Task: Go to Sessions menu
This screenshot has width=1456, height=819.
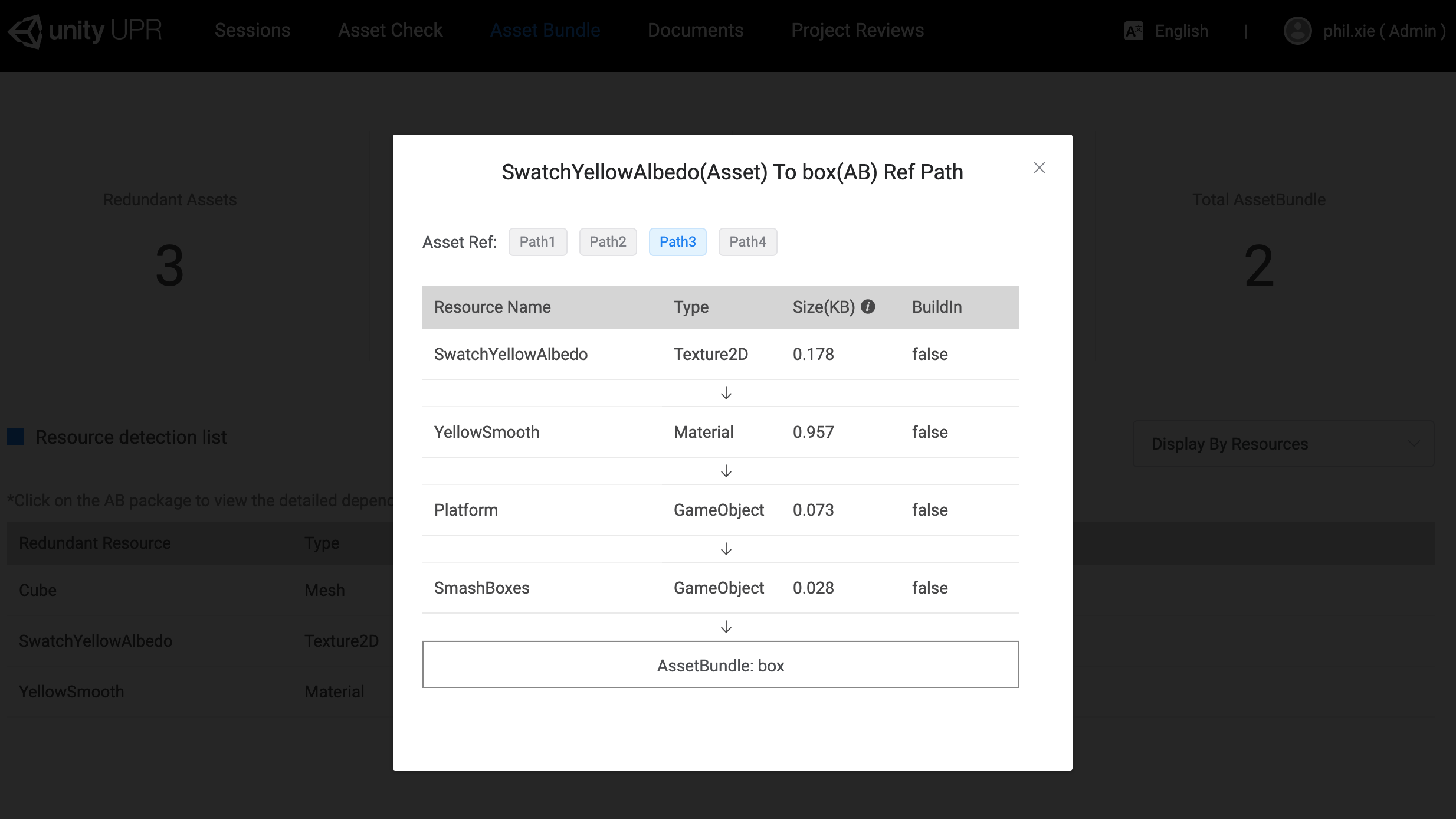Action: (252, 31)
